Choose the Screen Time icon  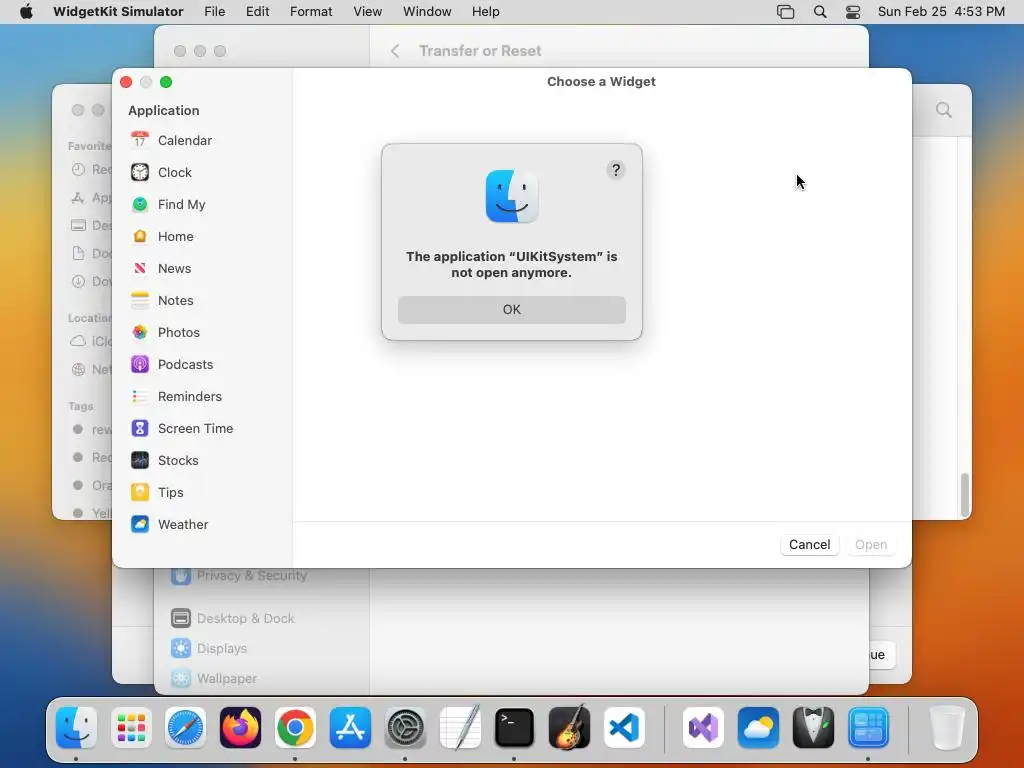pos(140,428)
